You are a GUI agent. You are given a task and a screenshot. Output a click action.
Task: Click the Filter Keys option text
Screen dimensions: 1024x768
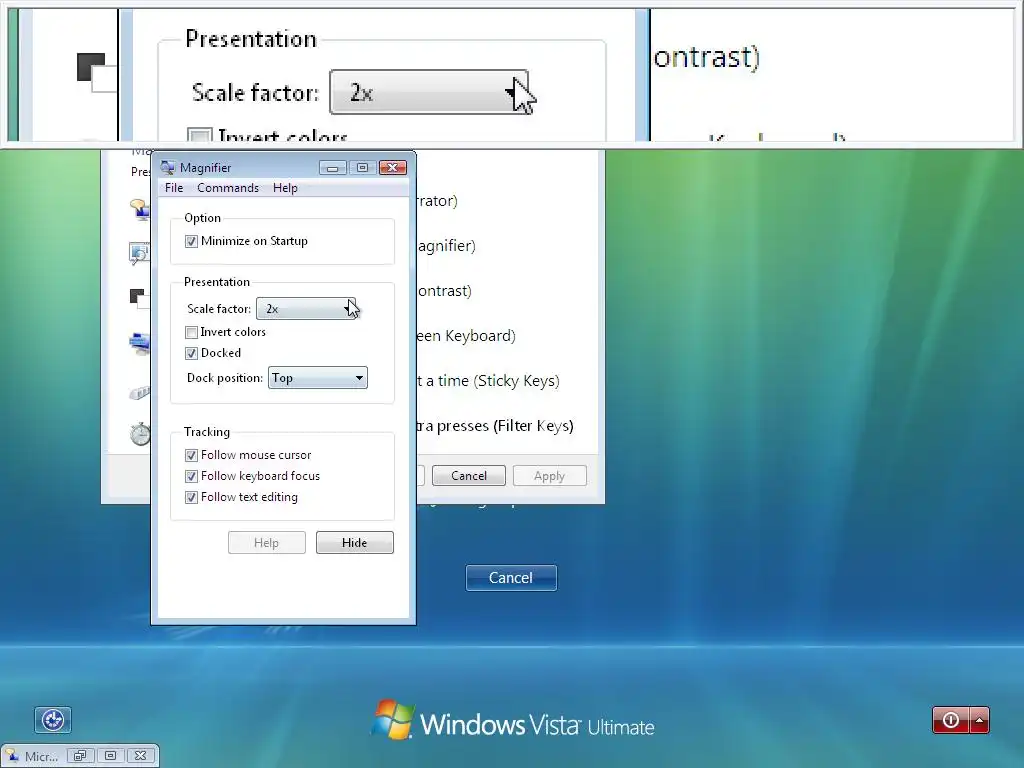pyautogui.click(x=495, y=426)
